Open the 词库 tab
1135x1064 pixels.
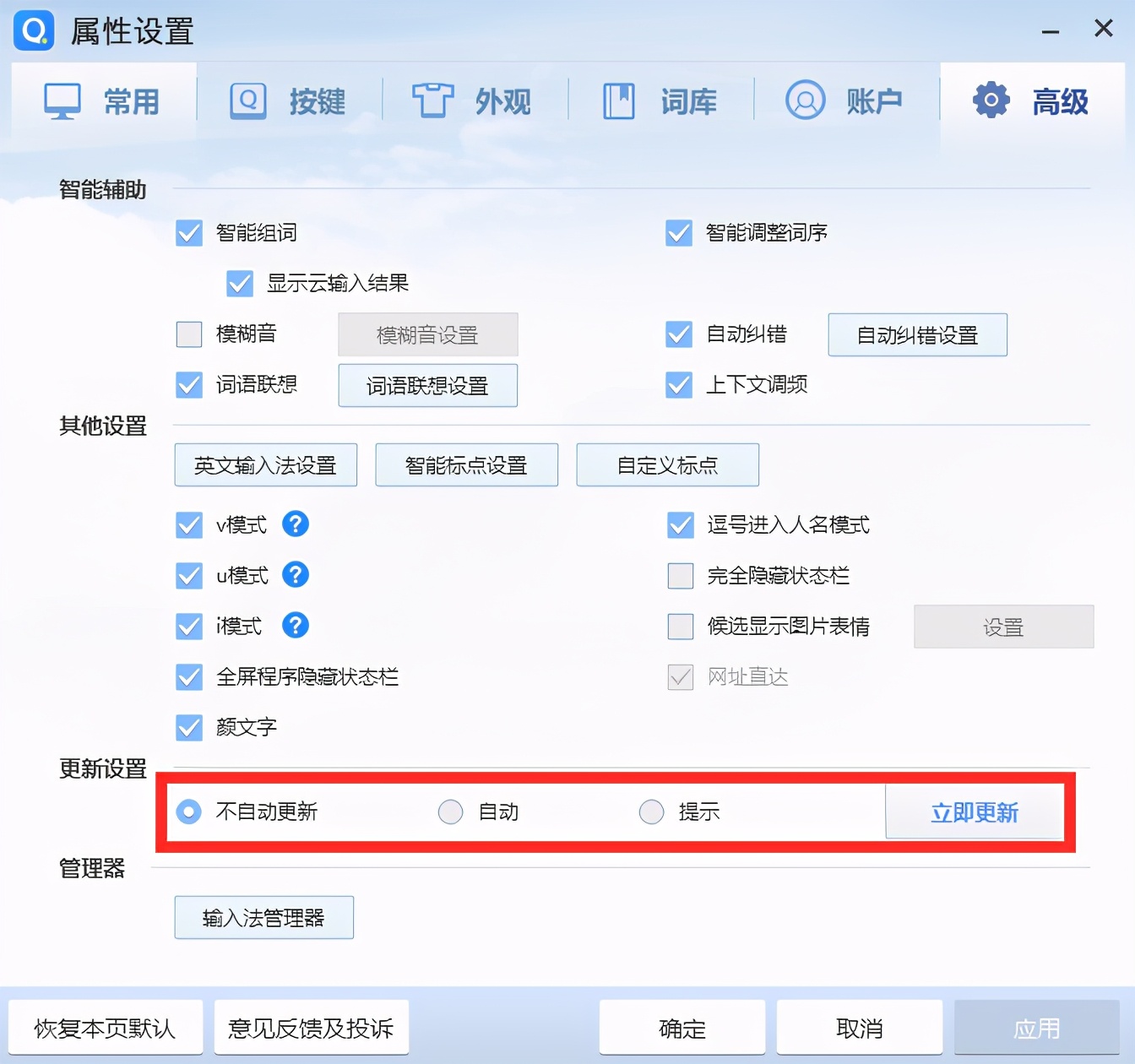[661, 100]
